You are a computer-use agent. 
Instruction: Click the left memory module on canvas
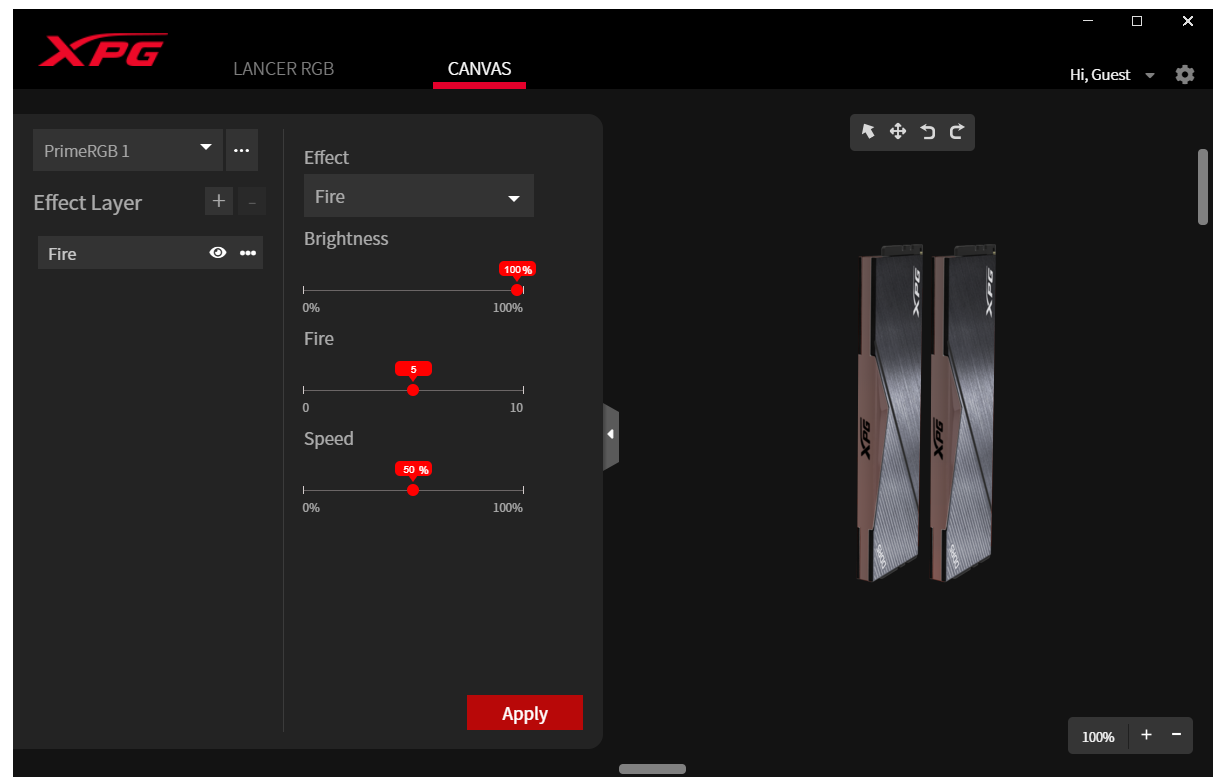pos(892,413)
